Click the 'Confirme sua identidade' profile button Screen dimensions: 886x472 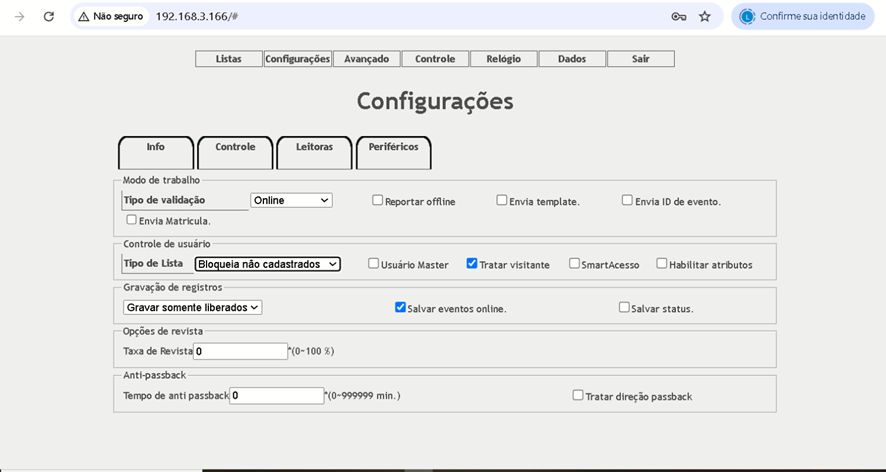(803, 16)
